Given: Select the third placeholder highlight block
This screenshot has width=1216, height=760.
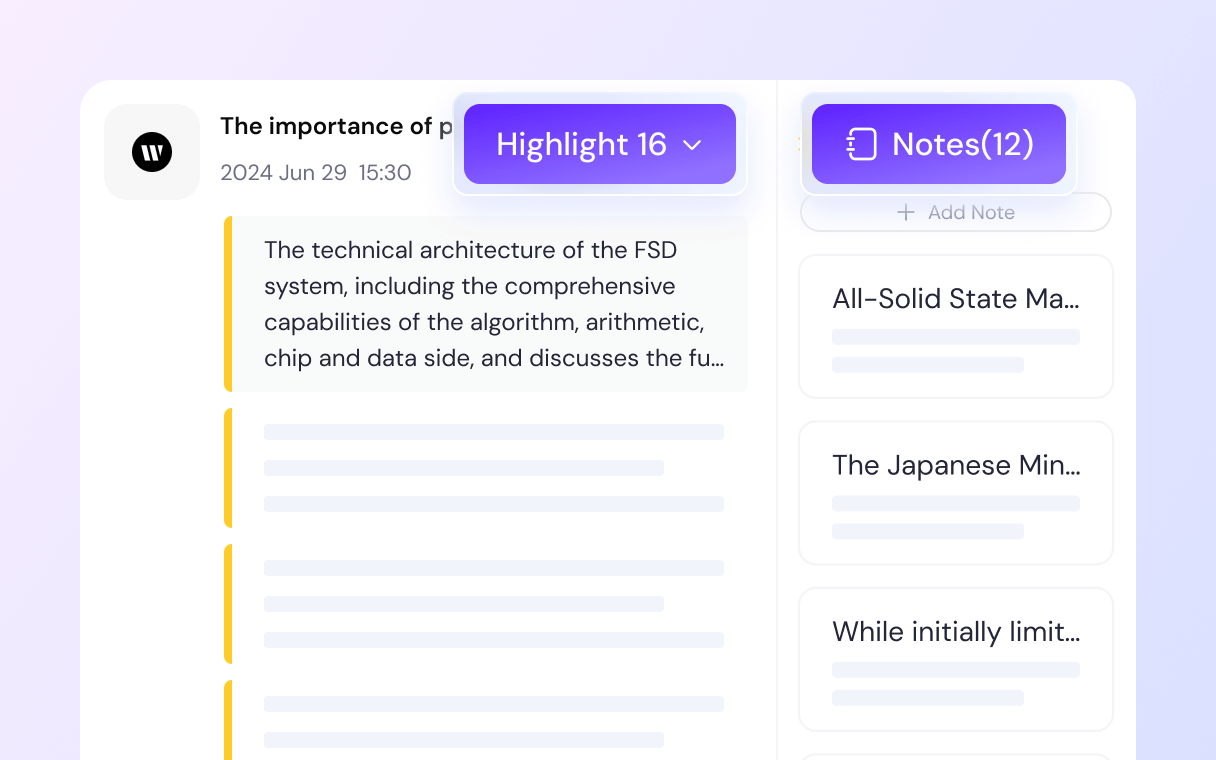Looking at the screenshot, I should click(x=486, y=604).
